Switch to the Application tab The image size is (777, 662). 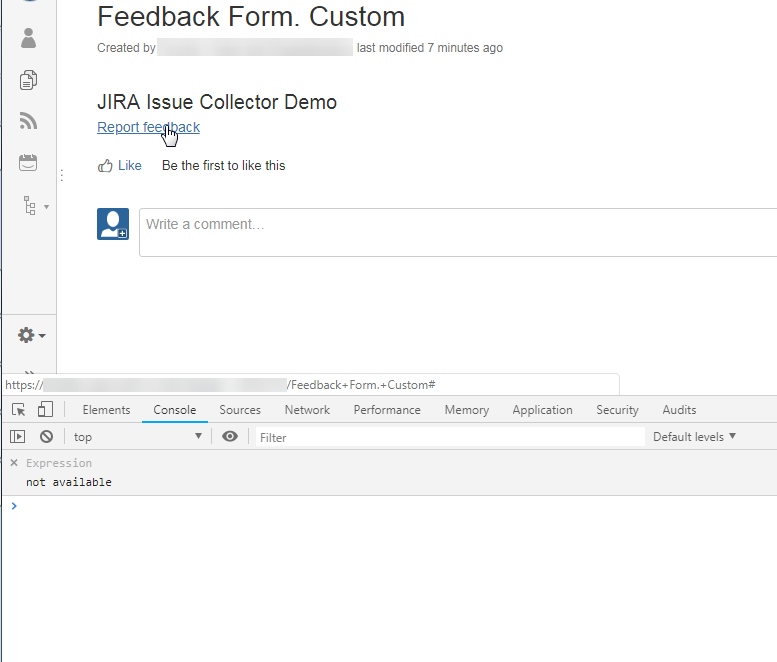coord(543,410)
